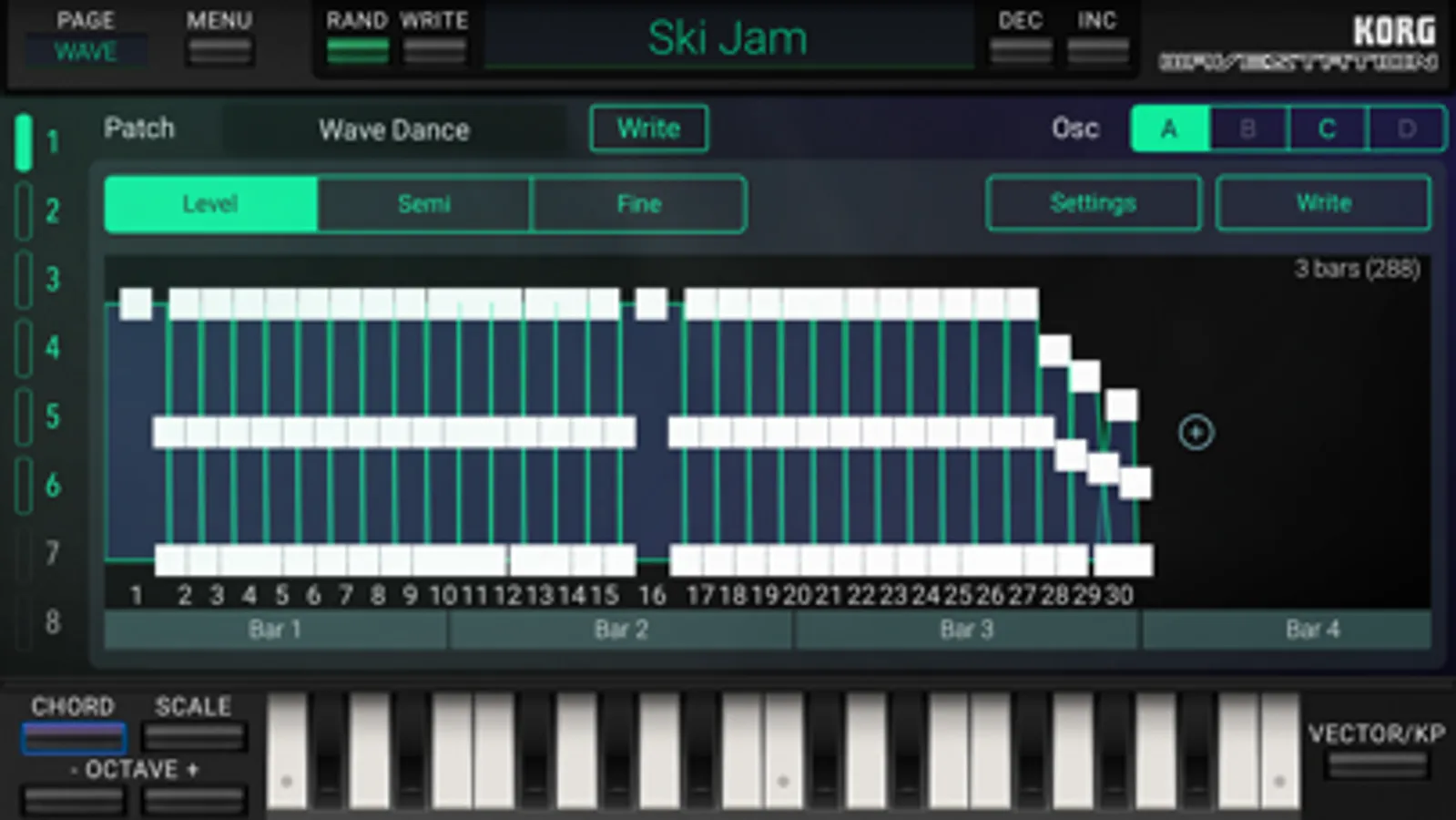Image resolution: width=1456 pixels, height=820 pixels.
Task: Open the Ski Jam performance name selector
Action: pos(728,38)
